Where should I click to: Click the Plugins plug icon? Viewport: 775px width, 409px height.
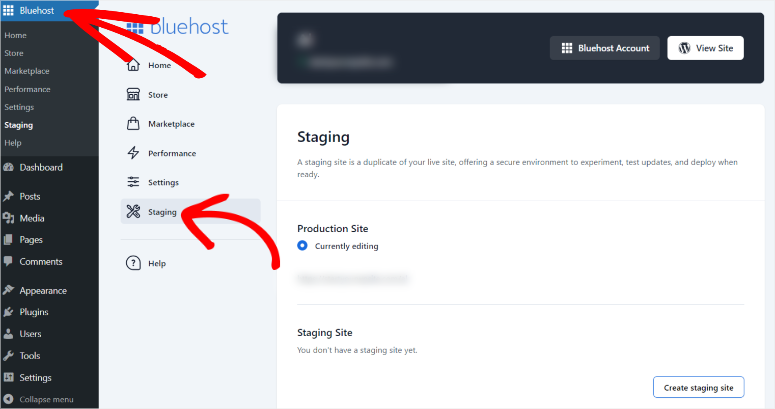click(8, 312)
